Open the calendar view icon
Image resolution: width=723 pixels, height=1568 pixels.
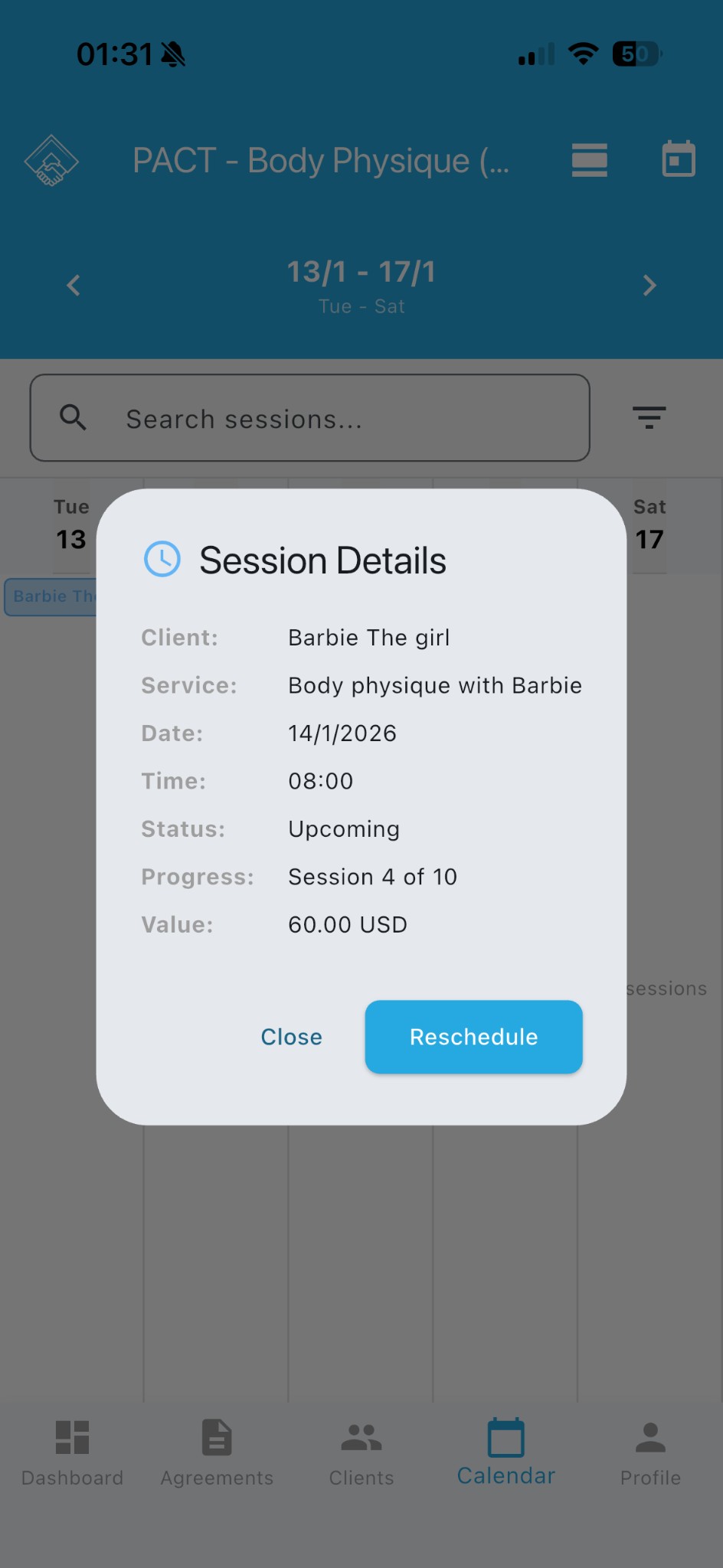click(x=677, y=160)
